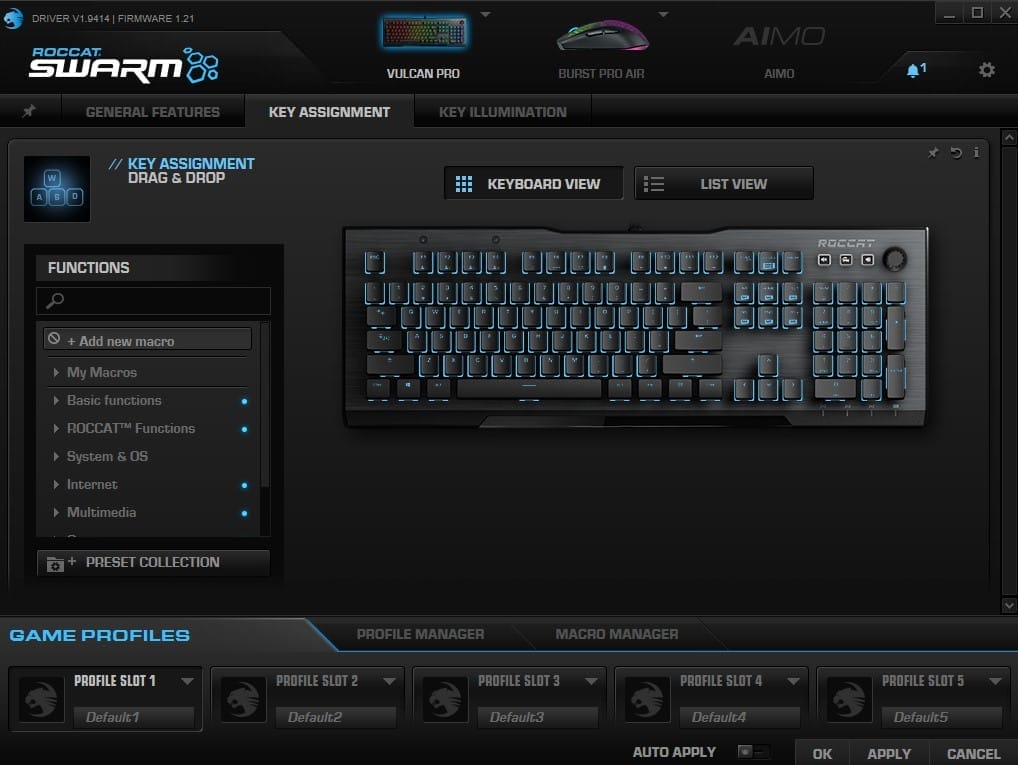Open the Profile Slot 1 dropdown arrow
Screen dimensions: 1018x765
coord(187,681)
